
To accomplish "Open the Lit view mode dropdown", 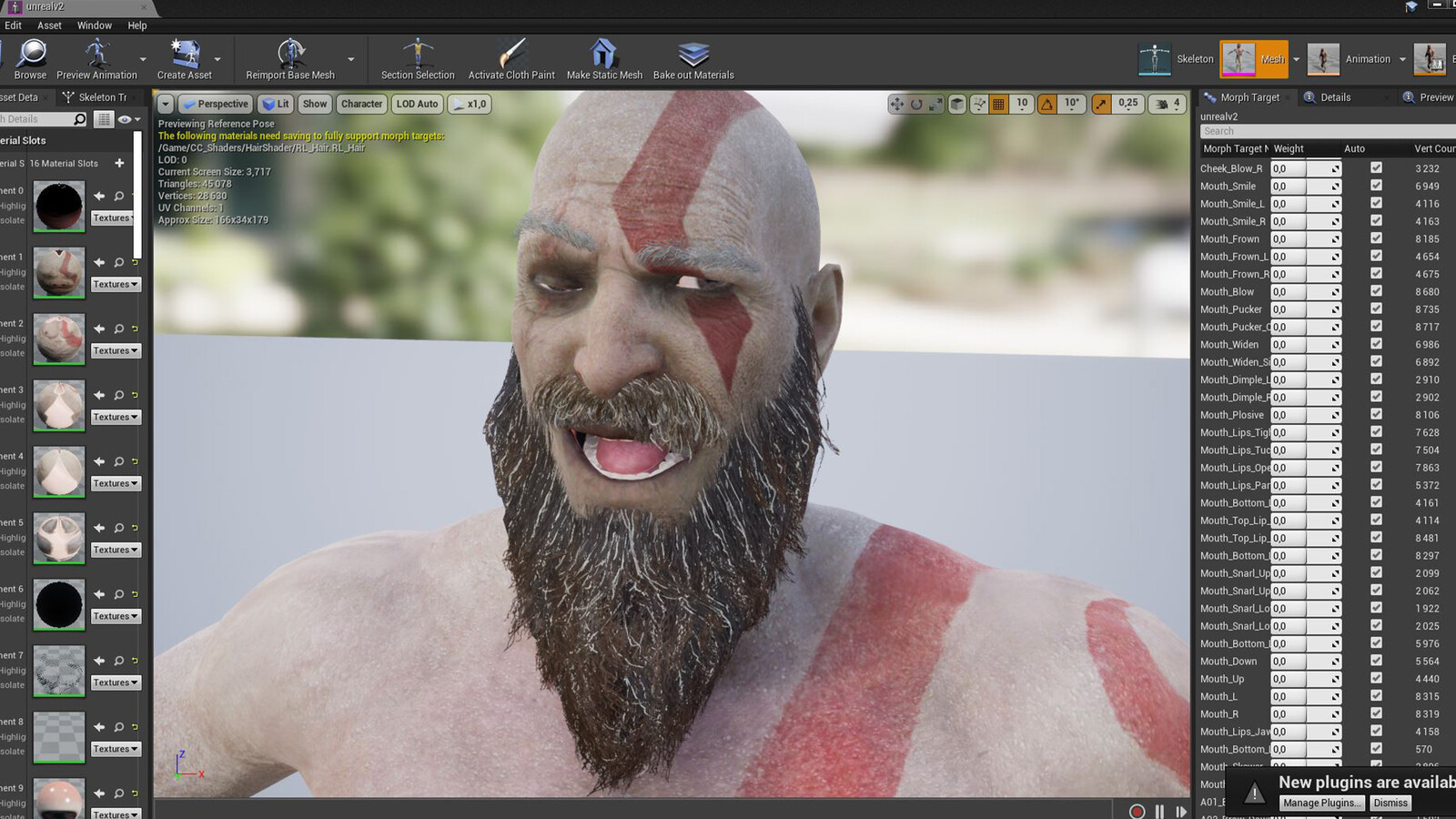I will click(x=276, y=104).
